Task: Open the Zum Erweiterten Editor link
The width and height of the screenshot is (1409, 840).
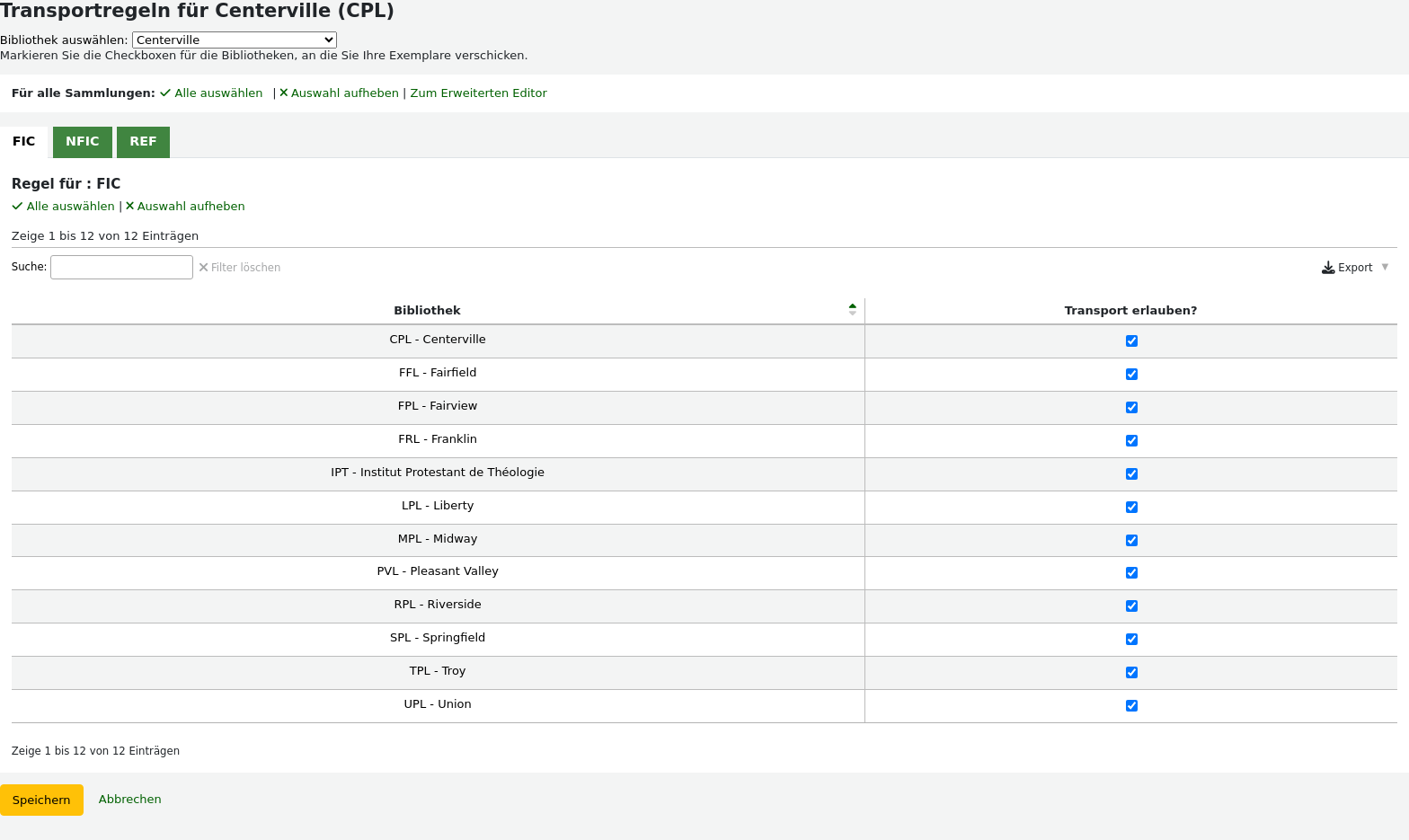Action: (x=478, y=93)
